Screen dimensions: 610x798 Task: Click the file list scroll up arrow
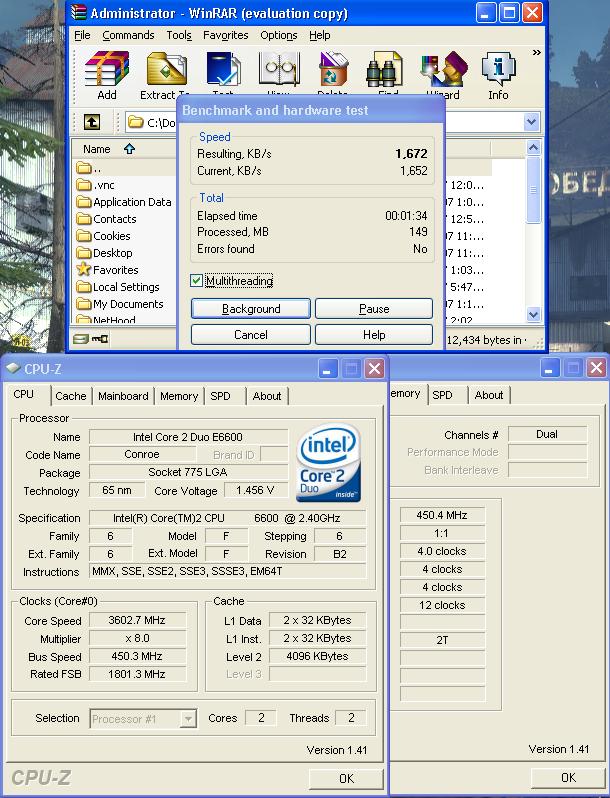533,148
